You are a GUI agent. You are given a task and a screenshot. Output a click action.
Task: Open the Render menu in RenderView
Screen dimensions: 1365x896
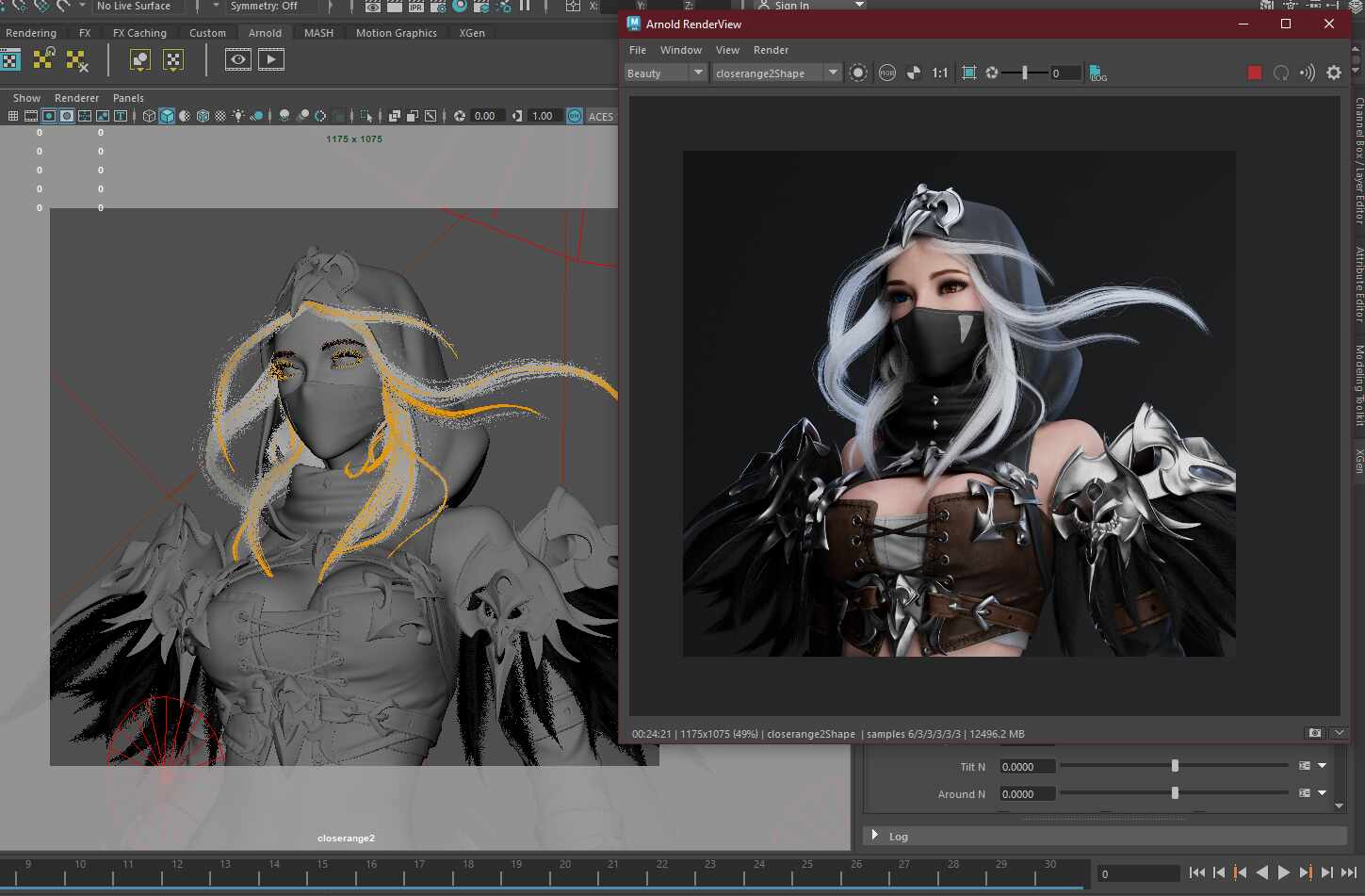(771, 50)
